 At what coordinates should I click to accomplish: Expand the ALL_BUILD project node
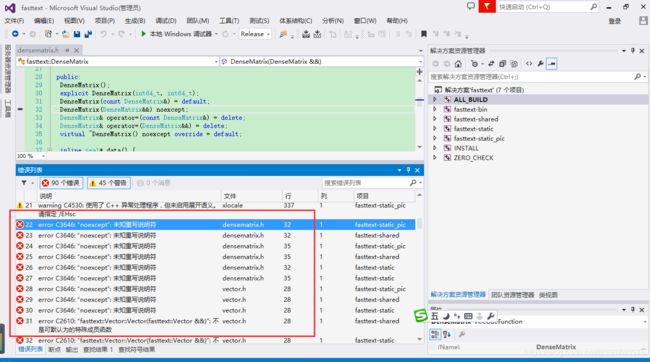coord(435,100)
